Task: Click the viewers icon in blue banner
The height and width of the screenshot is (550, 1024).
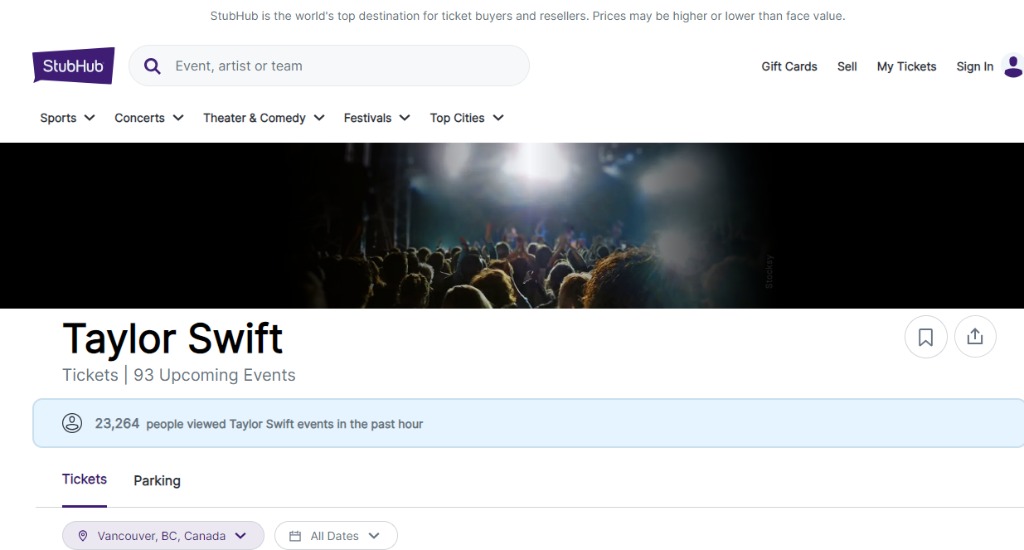Action: 72,423
